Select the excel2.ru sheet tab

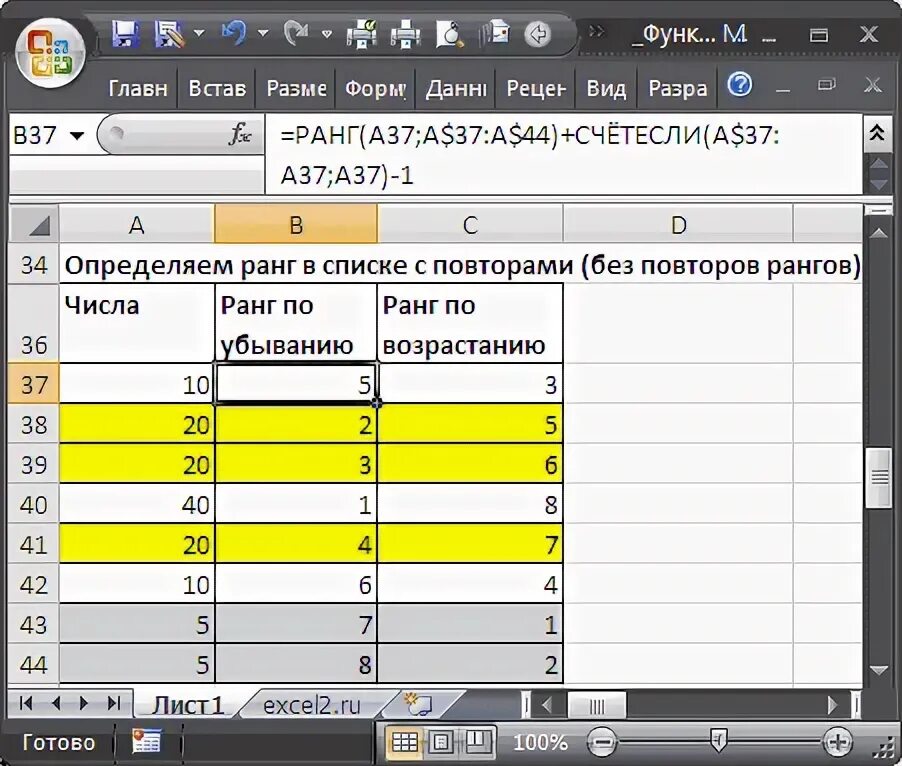pyautogui.click(x=310, y=704)
